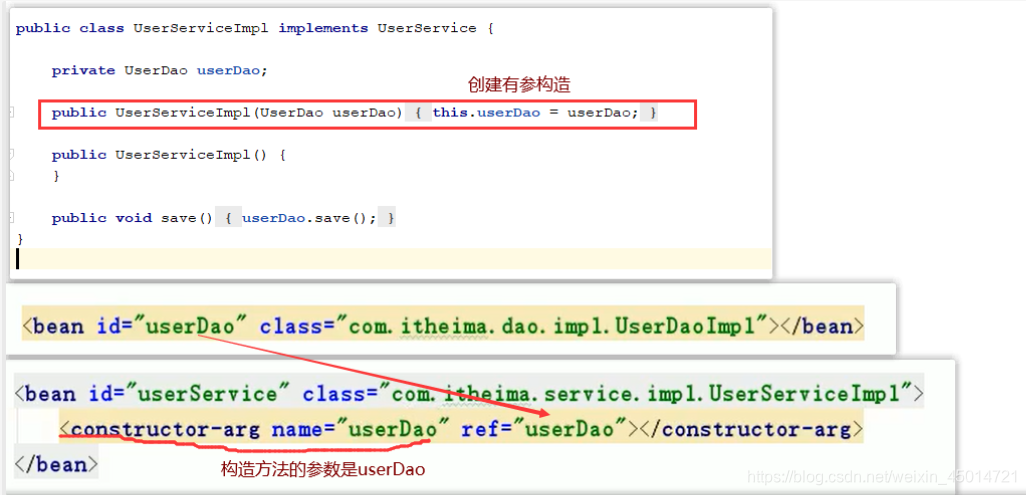Expand the fold marker beside public void save()
The width and height of the screenshot is (1026, 495).
[11, 218]
